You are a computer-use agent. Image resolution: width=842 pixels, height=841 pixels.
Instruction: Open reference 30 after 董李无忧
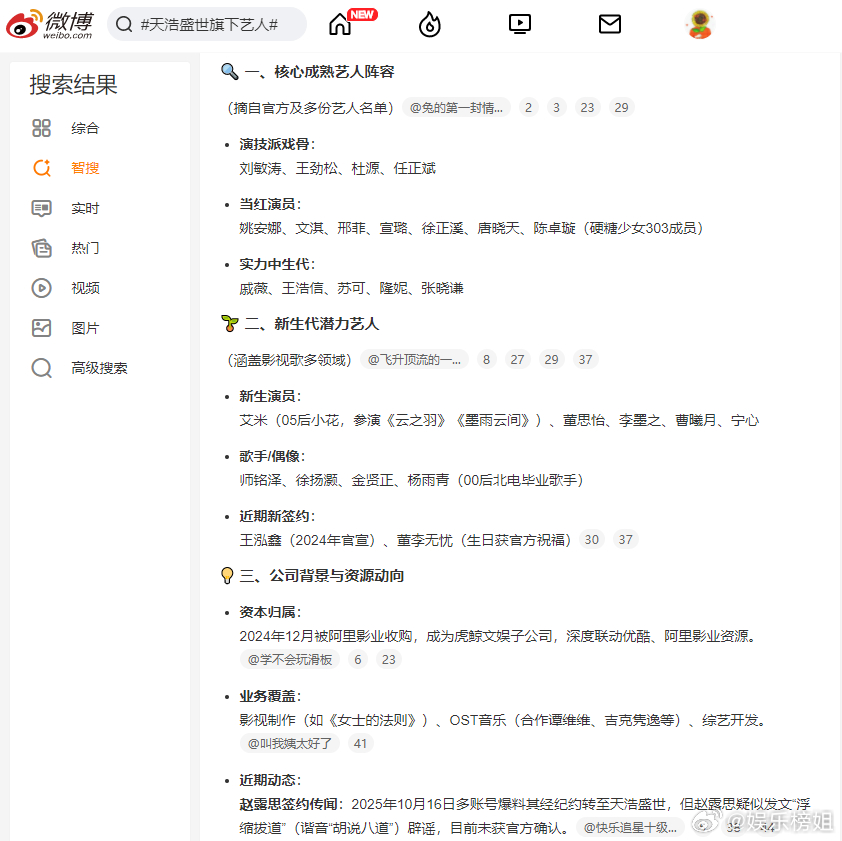point(592,539)
